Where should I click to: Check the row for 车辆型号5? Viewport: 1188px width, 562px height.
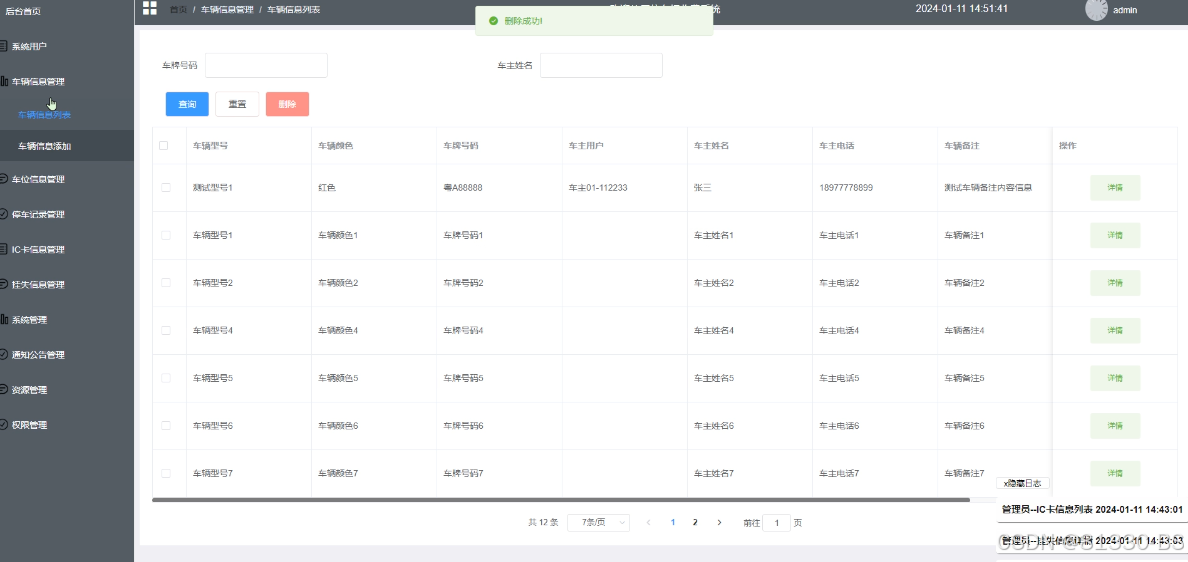click(x=166, y=377)
